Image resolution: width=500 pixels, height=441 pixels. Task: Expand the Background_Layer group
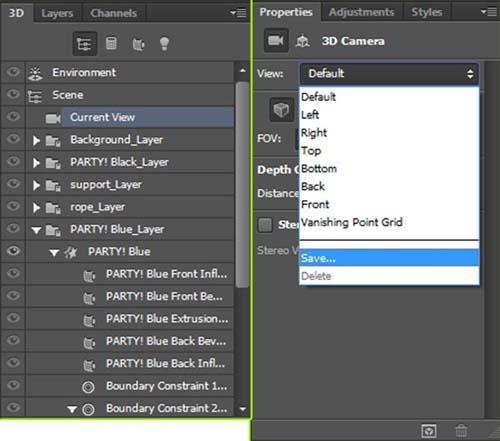[36, 141]
